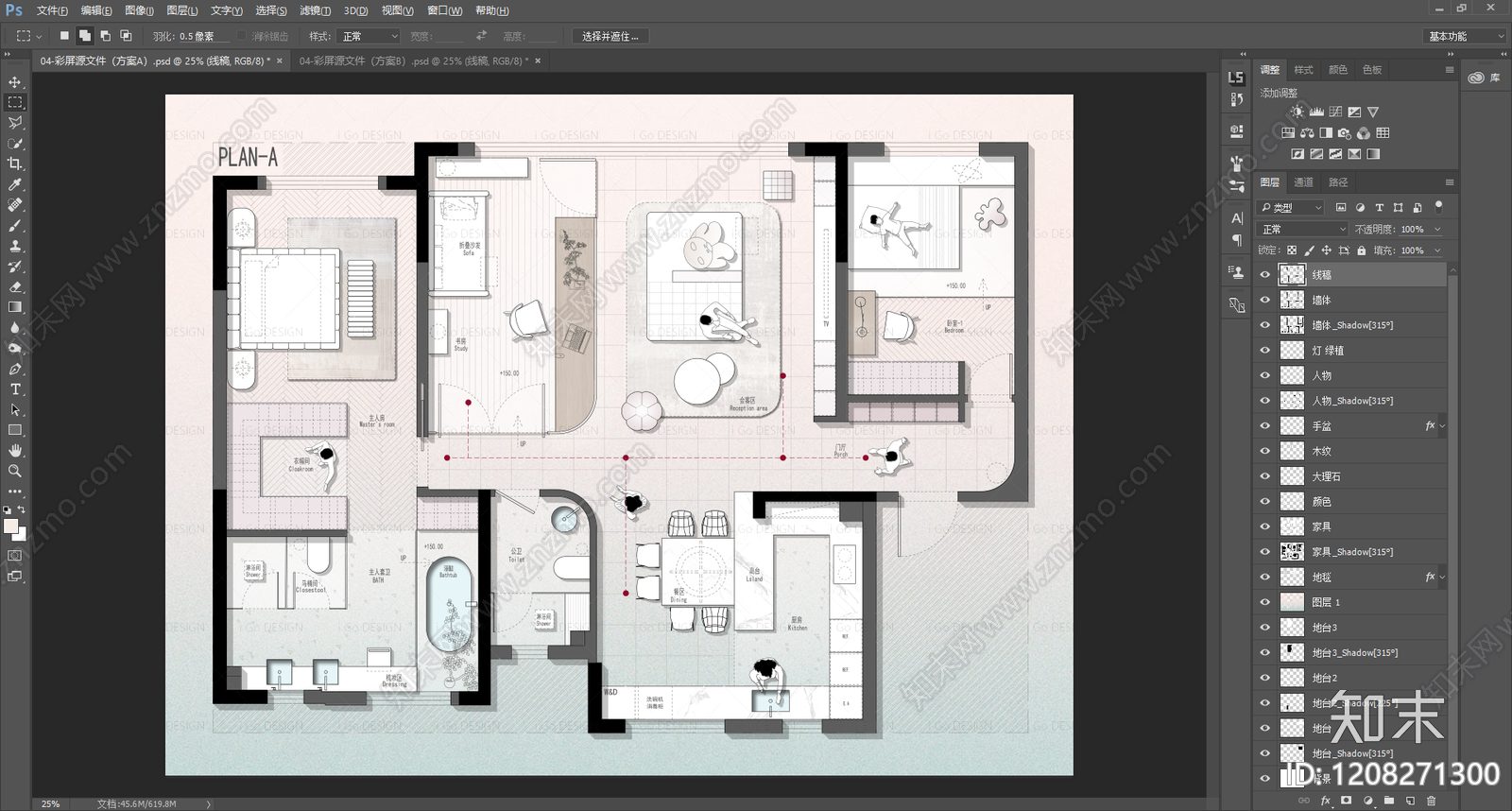Open the 图层 menu in menu bar

click(x=181, y=10)
